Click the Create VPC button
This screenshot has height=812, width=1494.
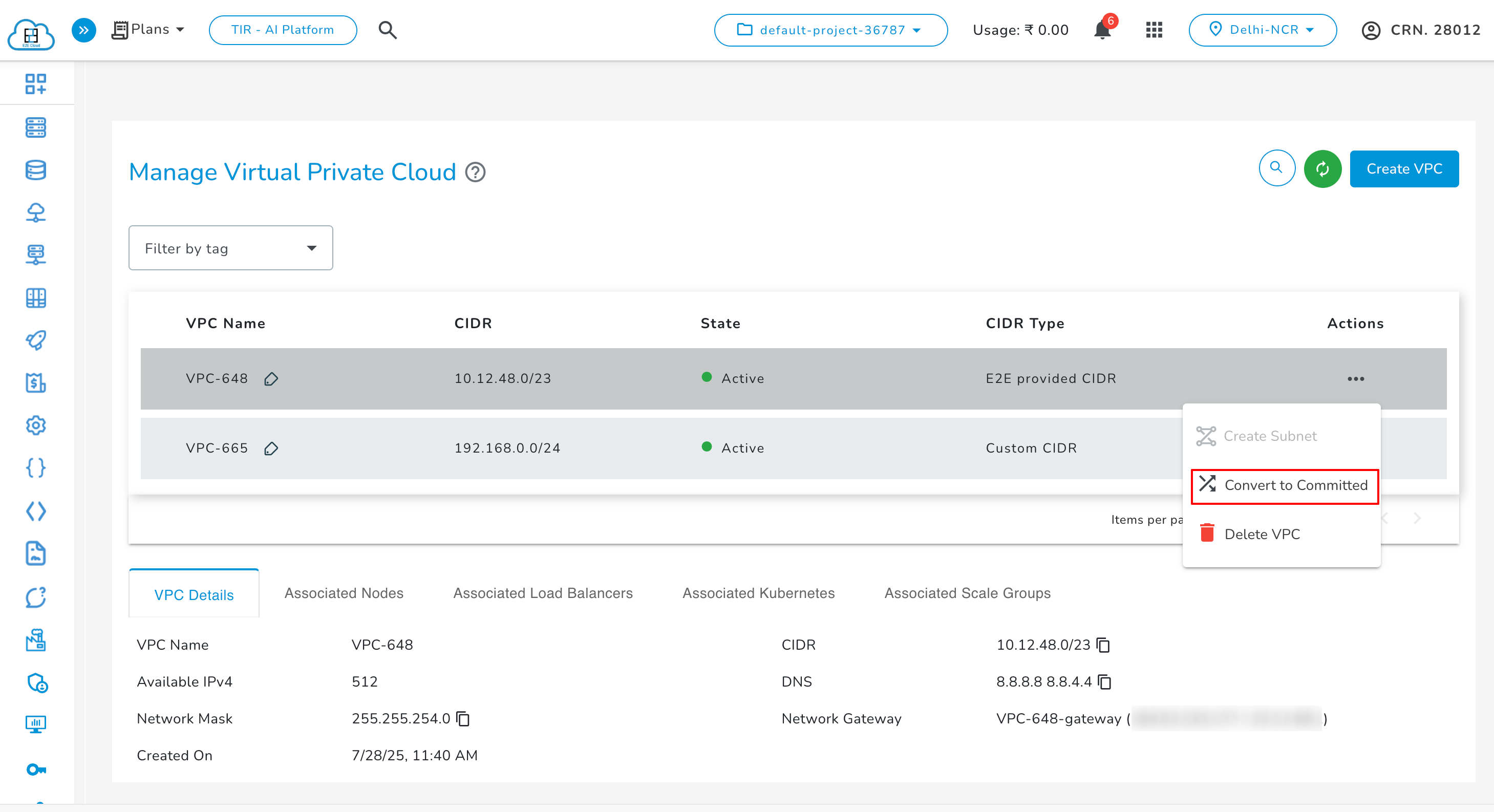point(1403,169)
